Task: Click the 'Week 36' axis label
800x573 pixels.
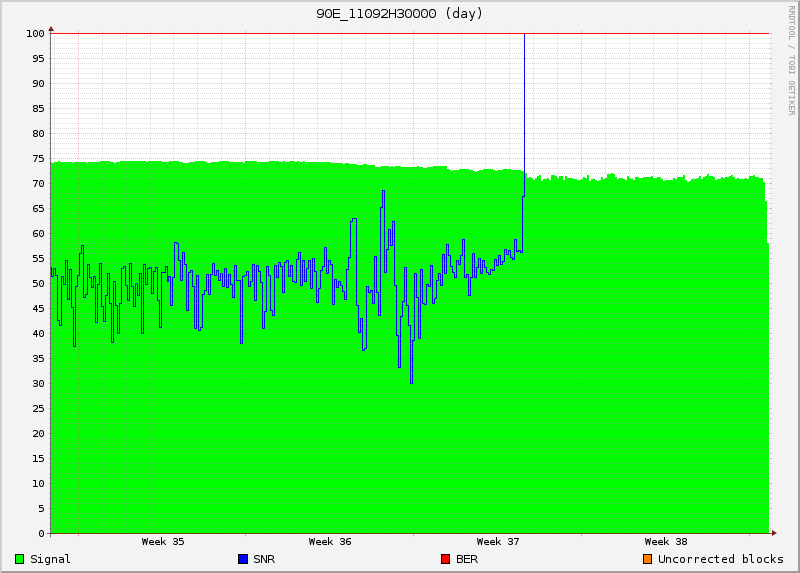Action: pyautogui.click(x=330, y=542)
